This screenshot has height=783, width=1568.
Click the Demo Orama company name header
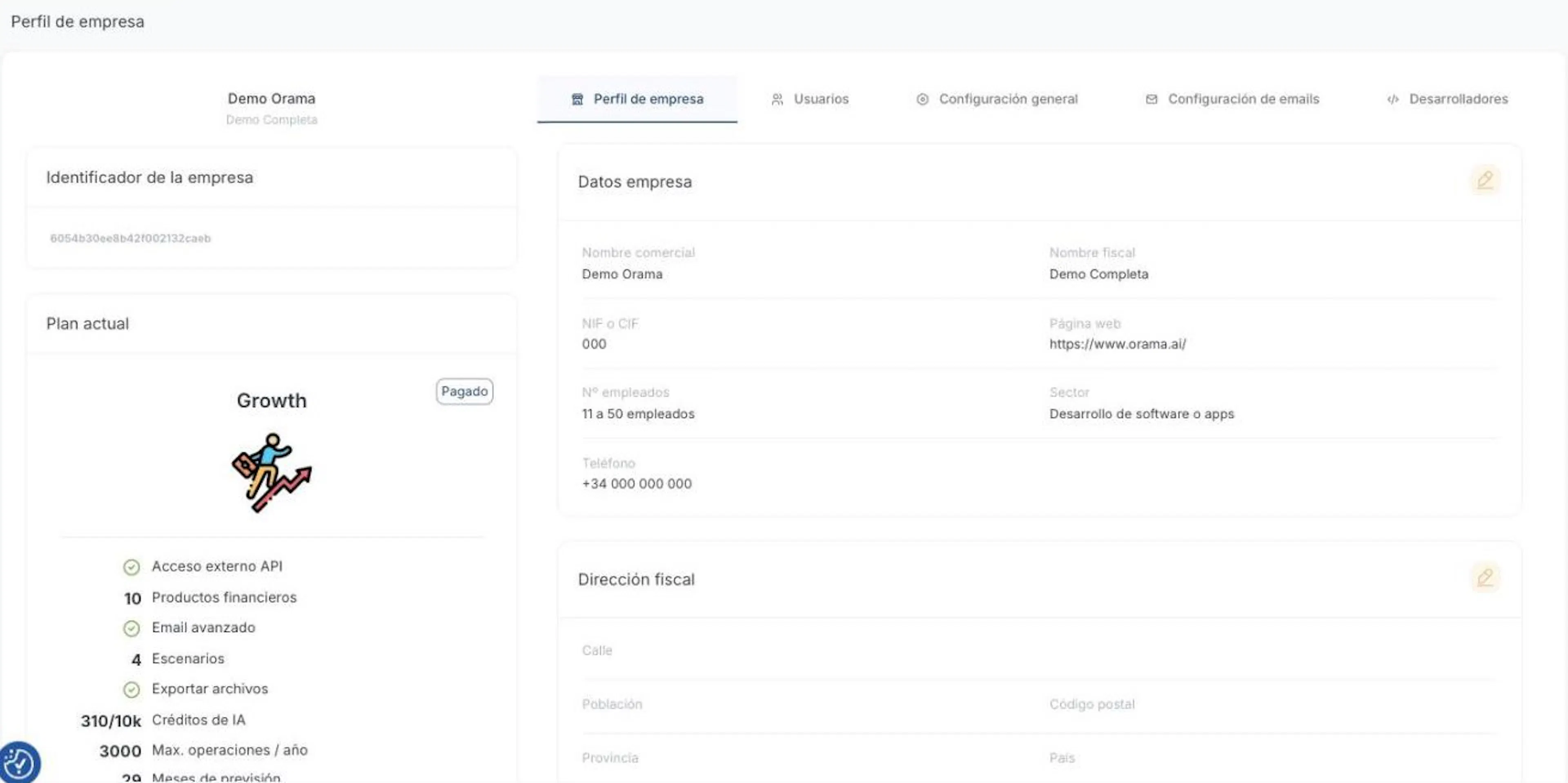click(272, 98)
